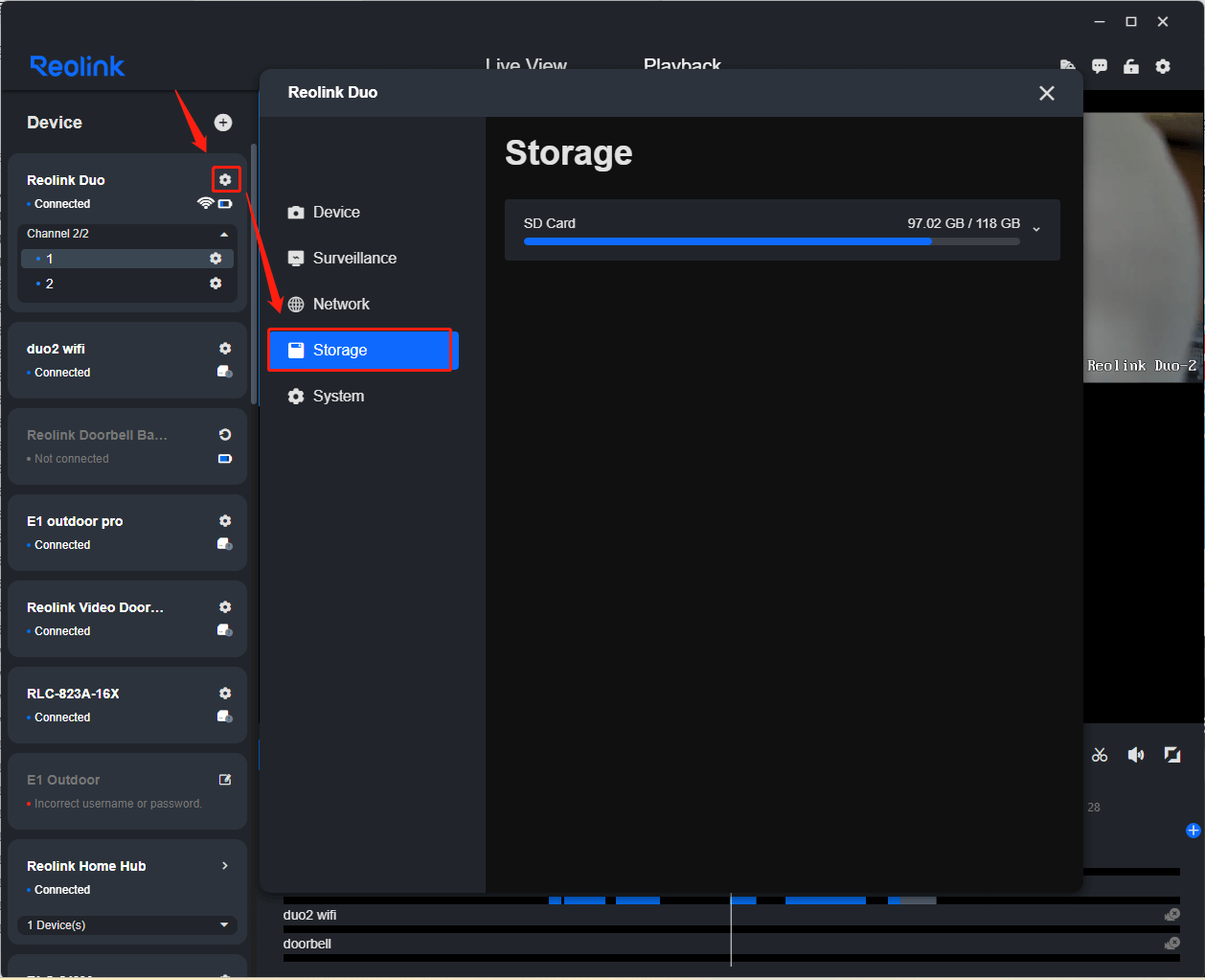Collapse the Channel 2/2 list
The height and width of the screenshot is (980, 1205).
coord(224,234)
